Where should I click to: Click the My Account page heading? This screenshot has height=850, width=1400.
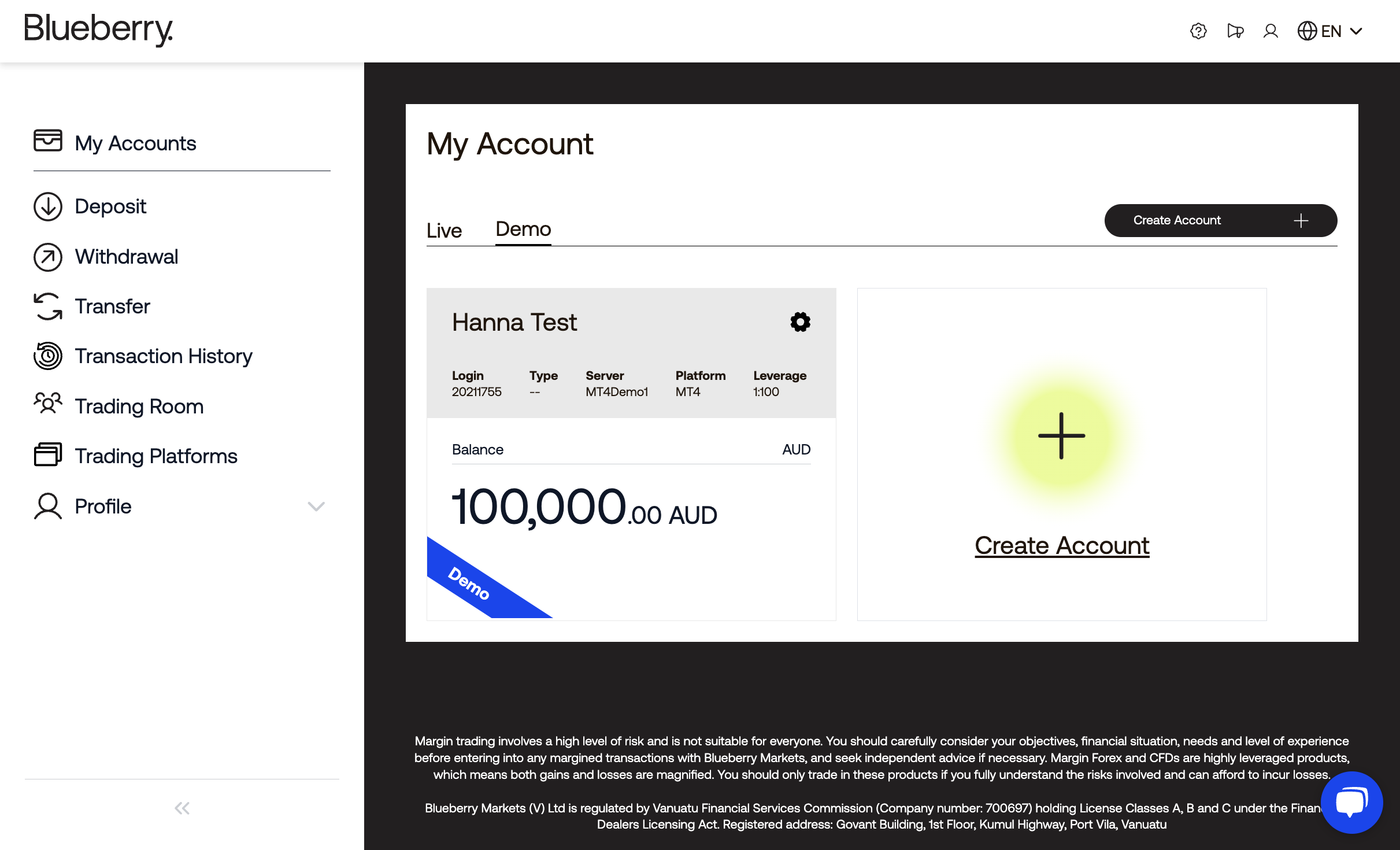510,144
